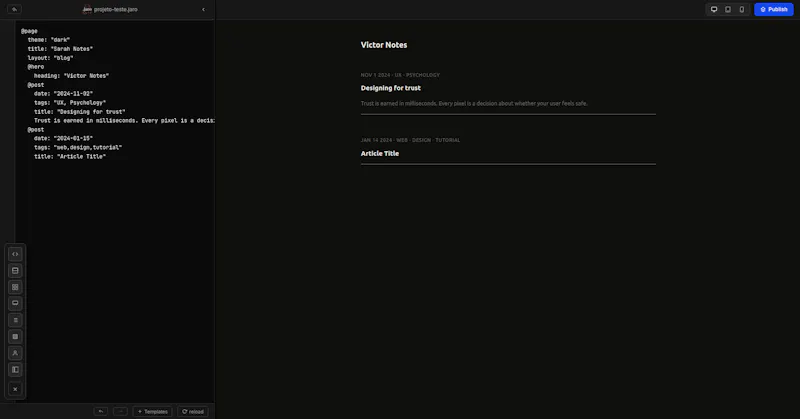This screenshot has height=419, width=800.
Task: Collapse the code editor panel with chevron
Action: tap(203, 9)
